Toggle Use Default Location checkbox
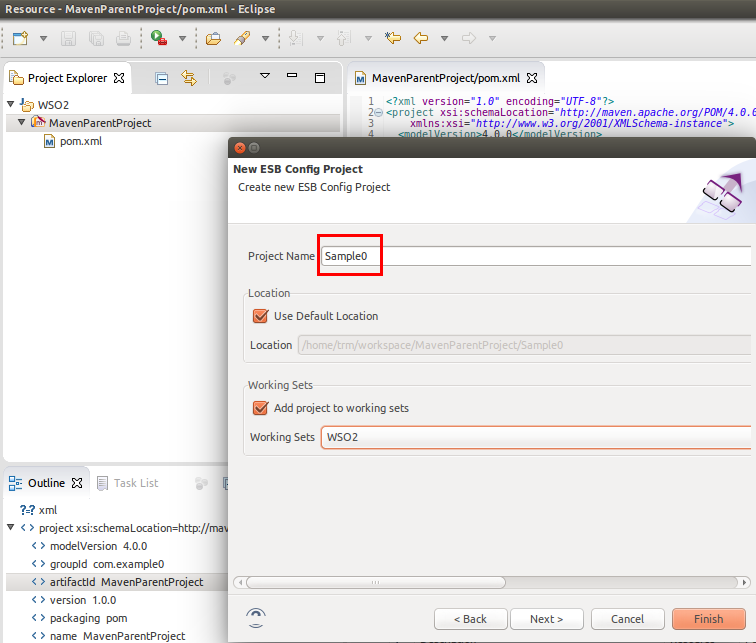Viewport: 756px width, 643px height. [x=261, y=316]
